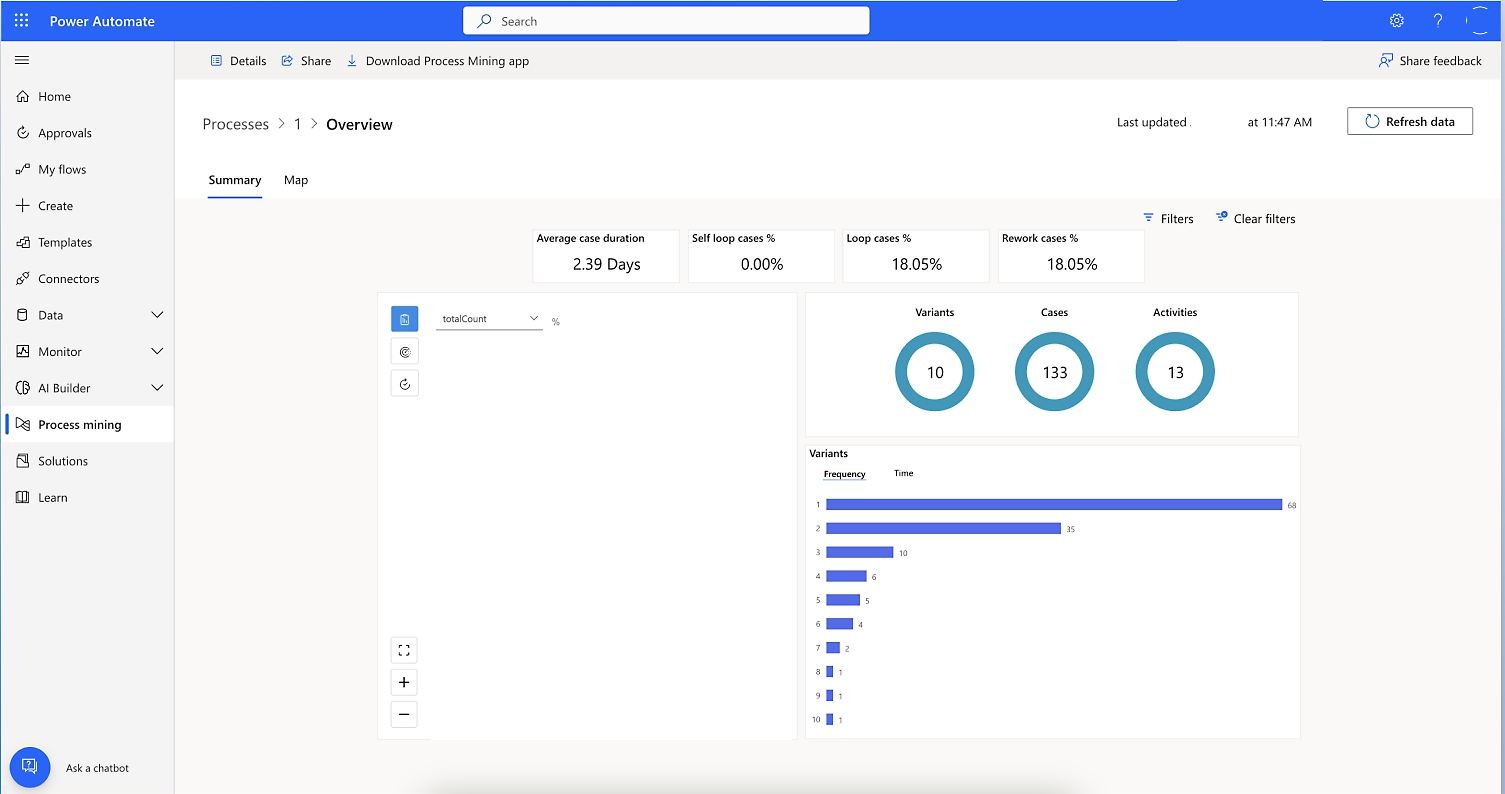Open settings gear icon

[x=1397, y=20]
